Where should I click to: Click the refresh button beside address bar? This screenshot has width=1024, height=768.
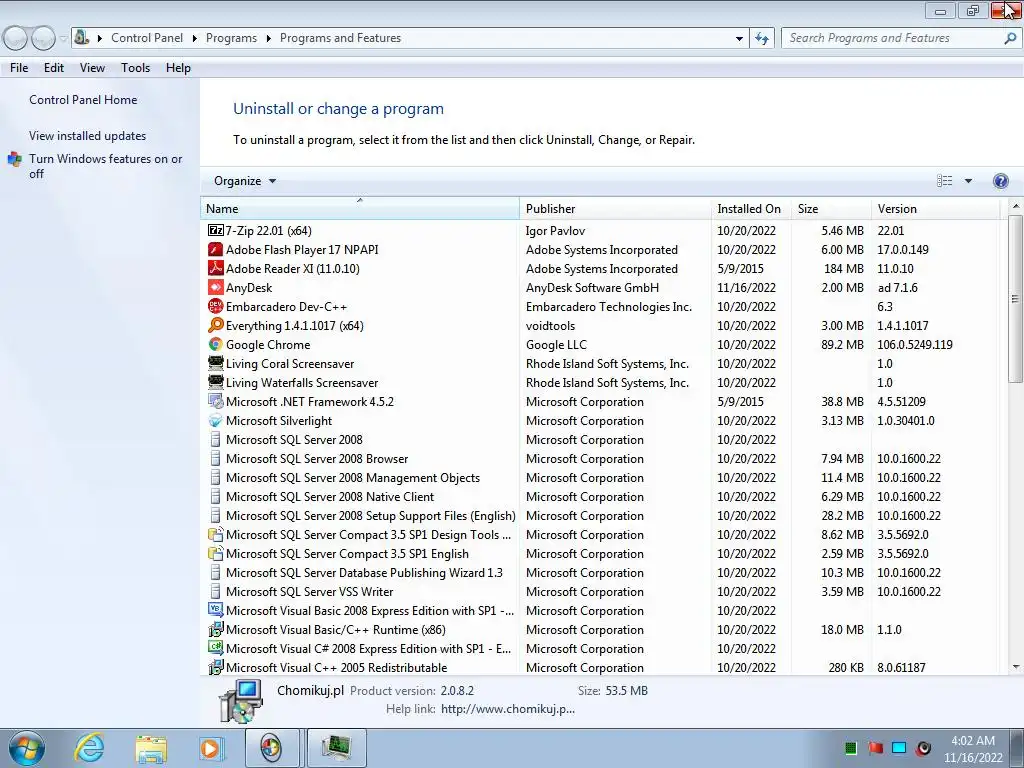click(x=761, y=38)
